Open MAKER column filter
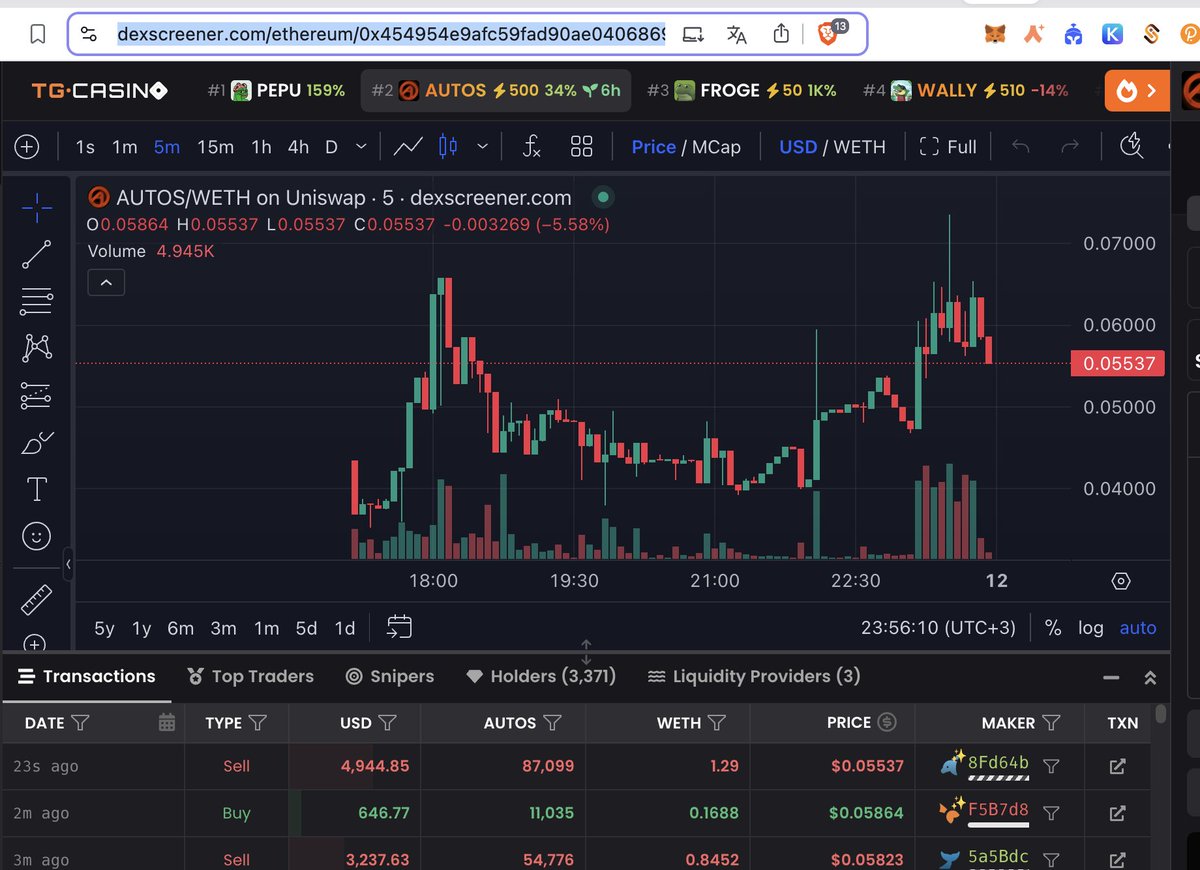1200x870 pixels. click(1051, 723)
